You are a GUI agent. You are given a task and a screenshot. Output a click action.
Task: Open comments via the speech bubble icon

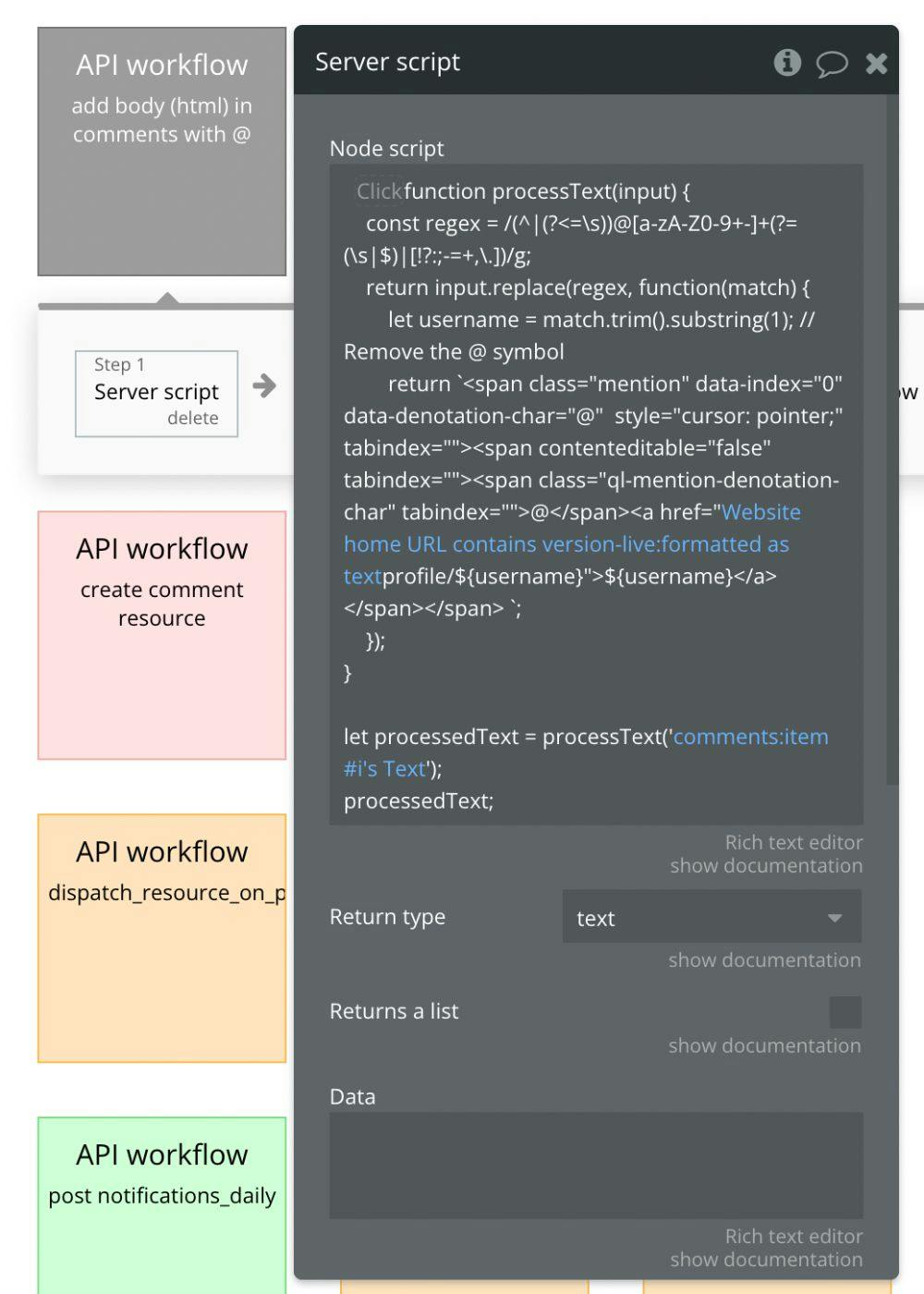tap(833, 64)
